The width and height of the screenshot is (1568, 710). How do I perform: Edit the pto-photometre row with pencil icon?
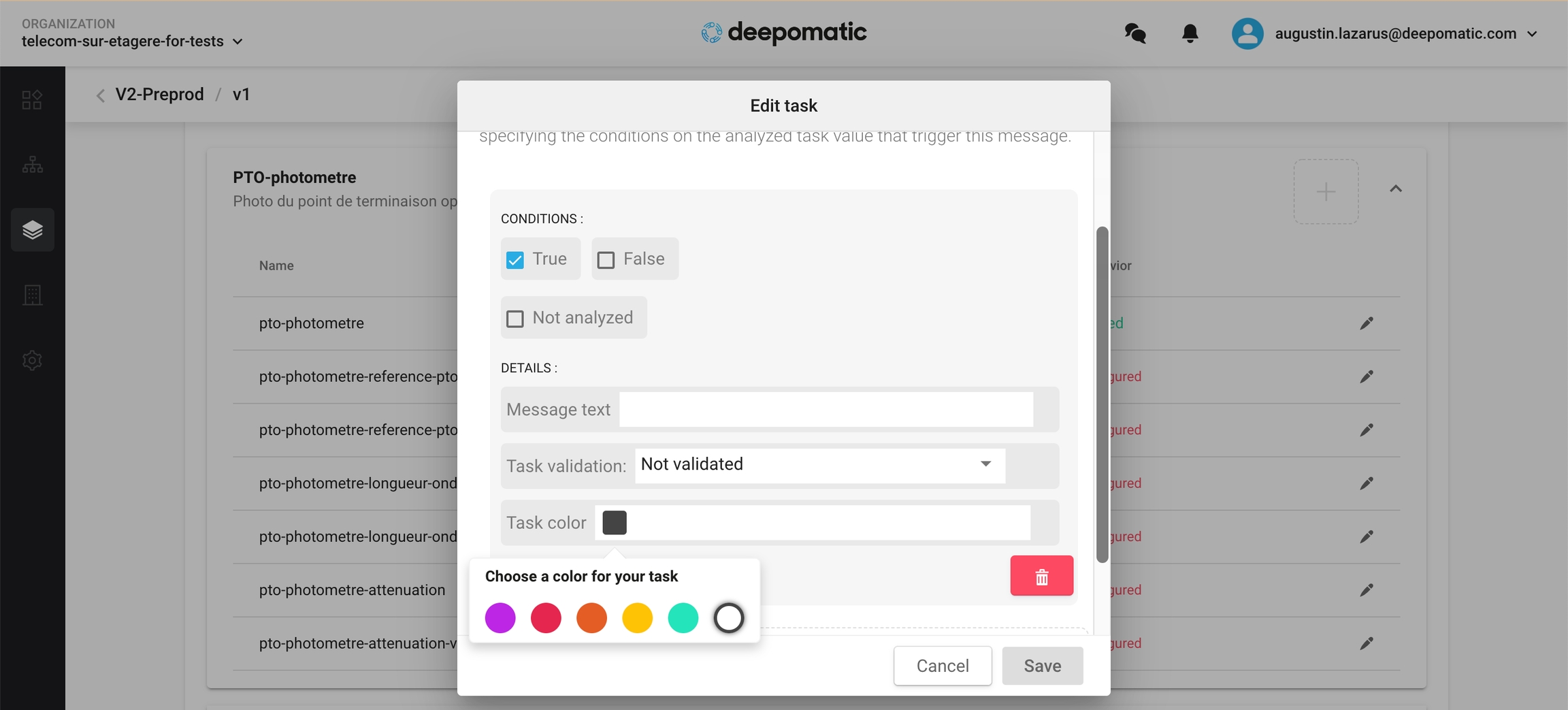(1366, 323)
